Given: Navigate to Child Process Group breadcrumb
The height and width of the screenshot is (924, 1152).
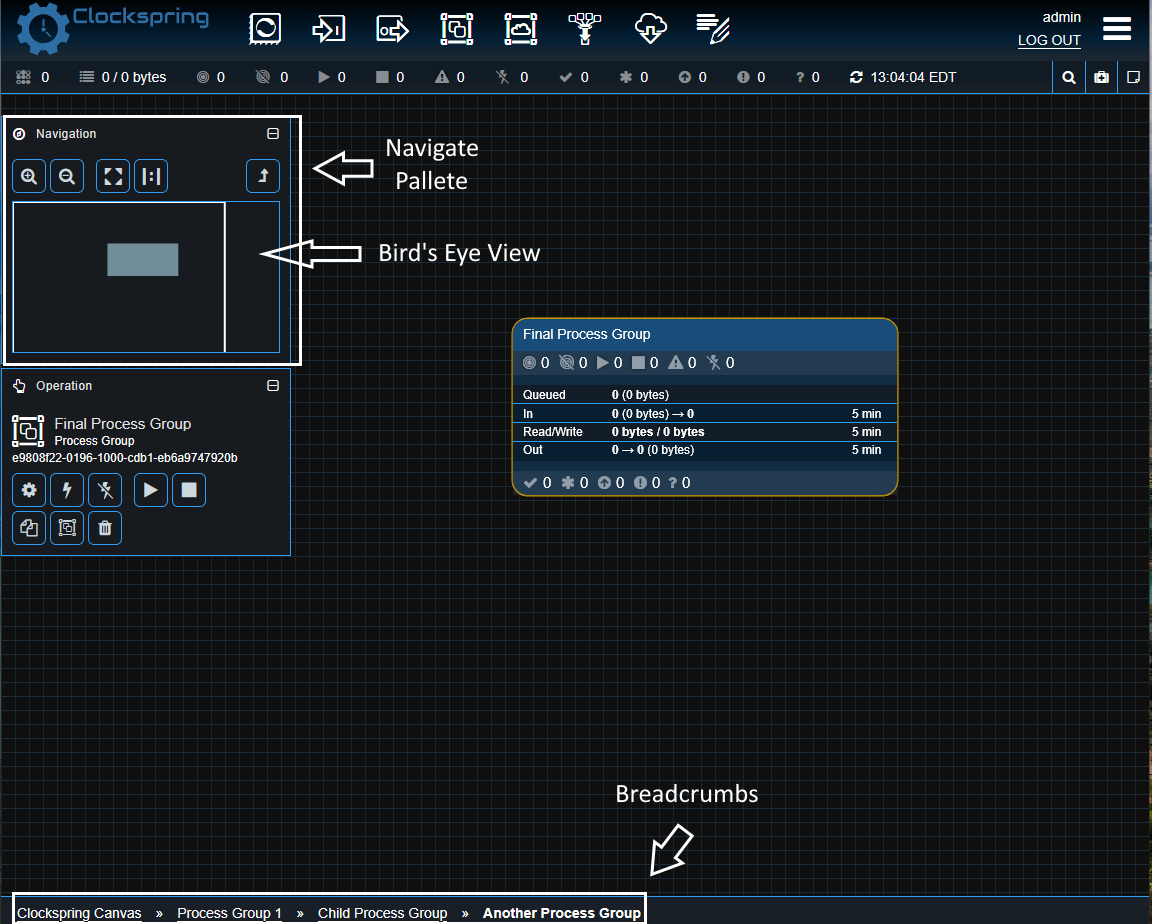Looking at the screenshot, I should (x=382, y=913).
